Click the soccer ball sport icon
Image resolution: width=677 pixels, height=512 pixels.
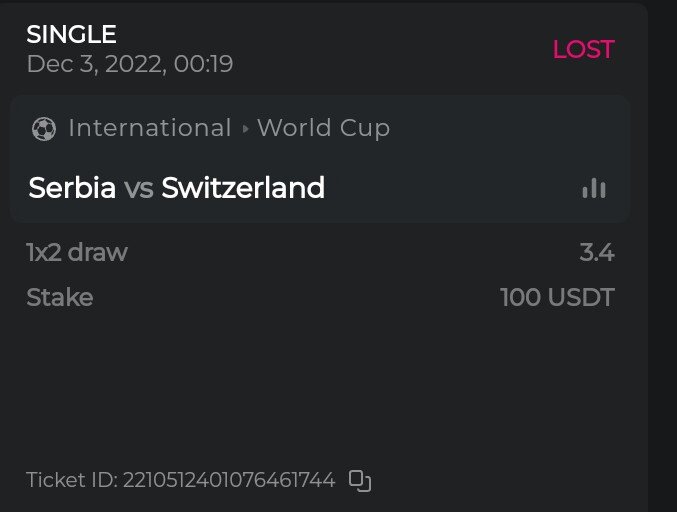pyautogui.click(x=43, y=129)
